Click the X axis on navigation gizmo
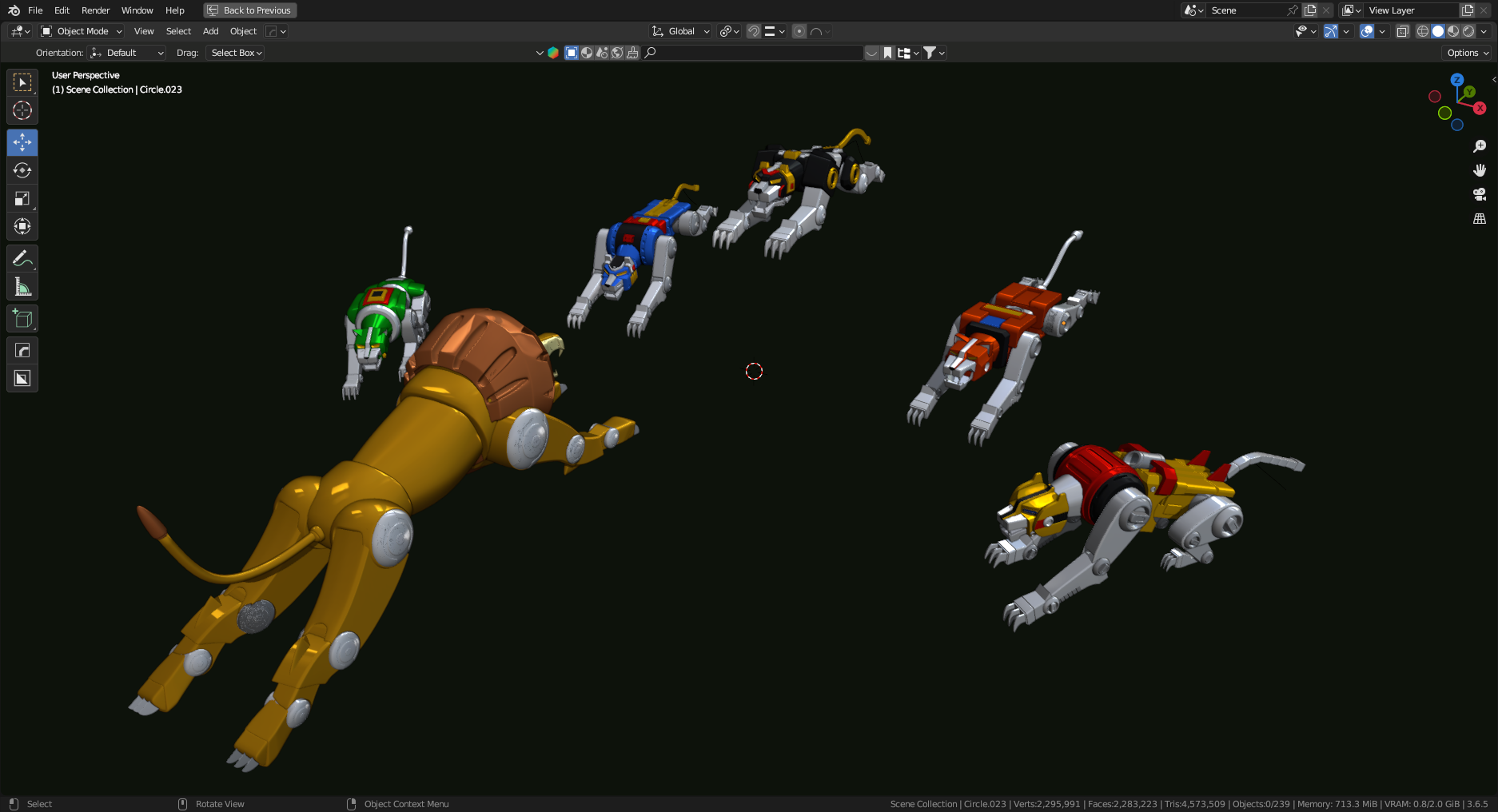Image resolution: width=1498 pixels, height=812 pixels. click(1480, 108)
